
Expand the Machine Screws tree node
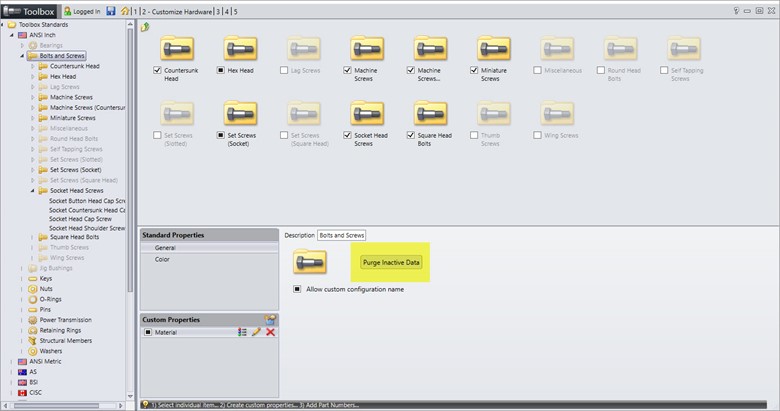click(x=33, y=97)
